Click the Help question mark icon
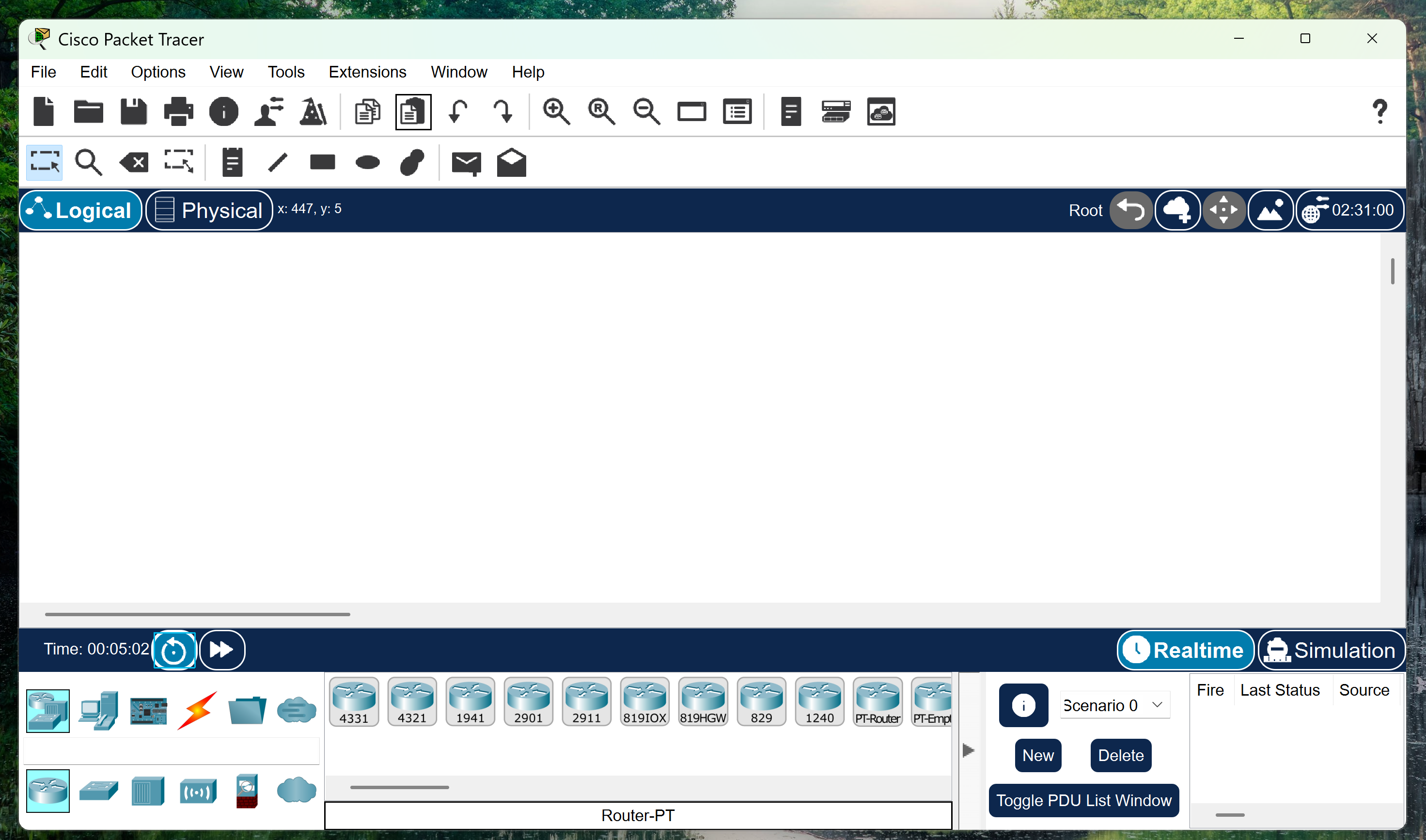 1379,111
